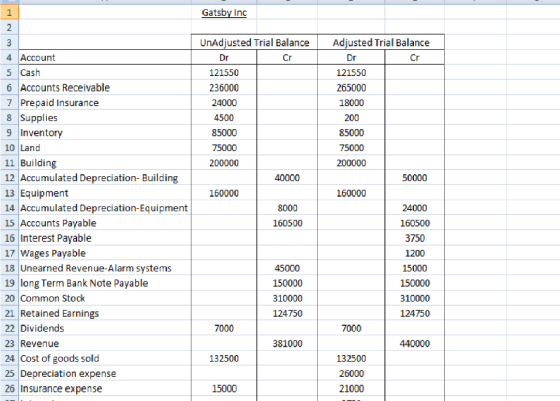Click the 'Supplies' account cell

(x=105, y=117)
